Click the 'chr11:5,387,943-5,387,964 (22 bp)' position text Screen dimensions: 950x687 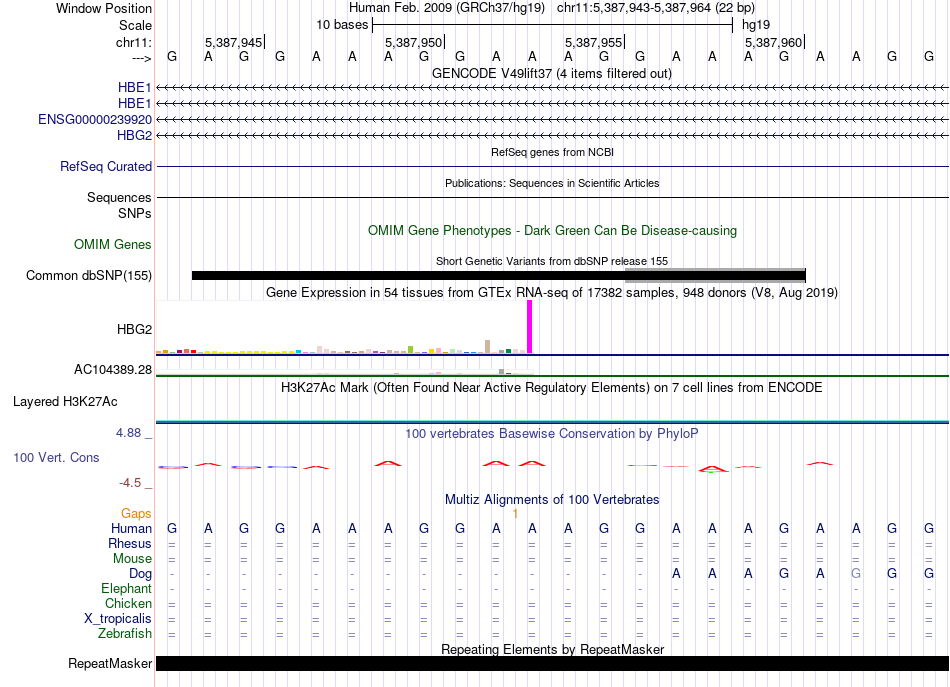656,8
